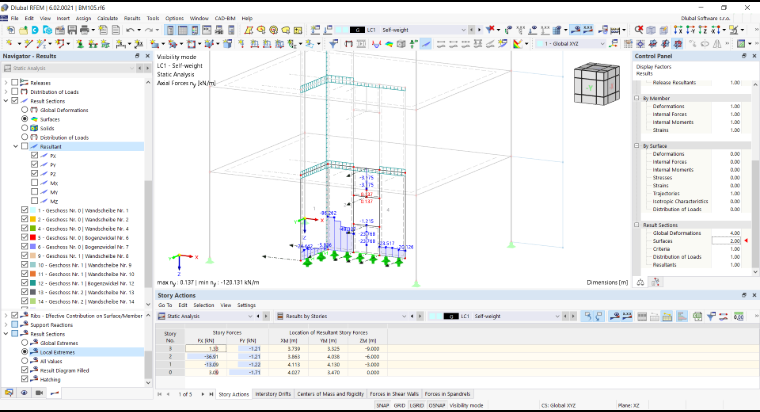Click the navigation cube in the viewport
The height and width of the screenshot is (412, 760).
pyautogui.click(x=597, y=84)
